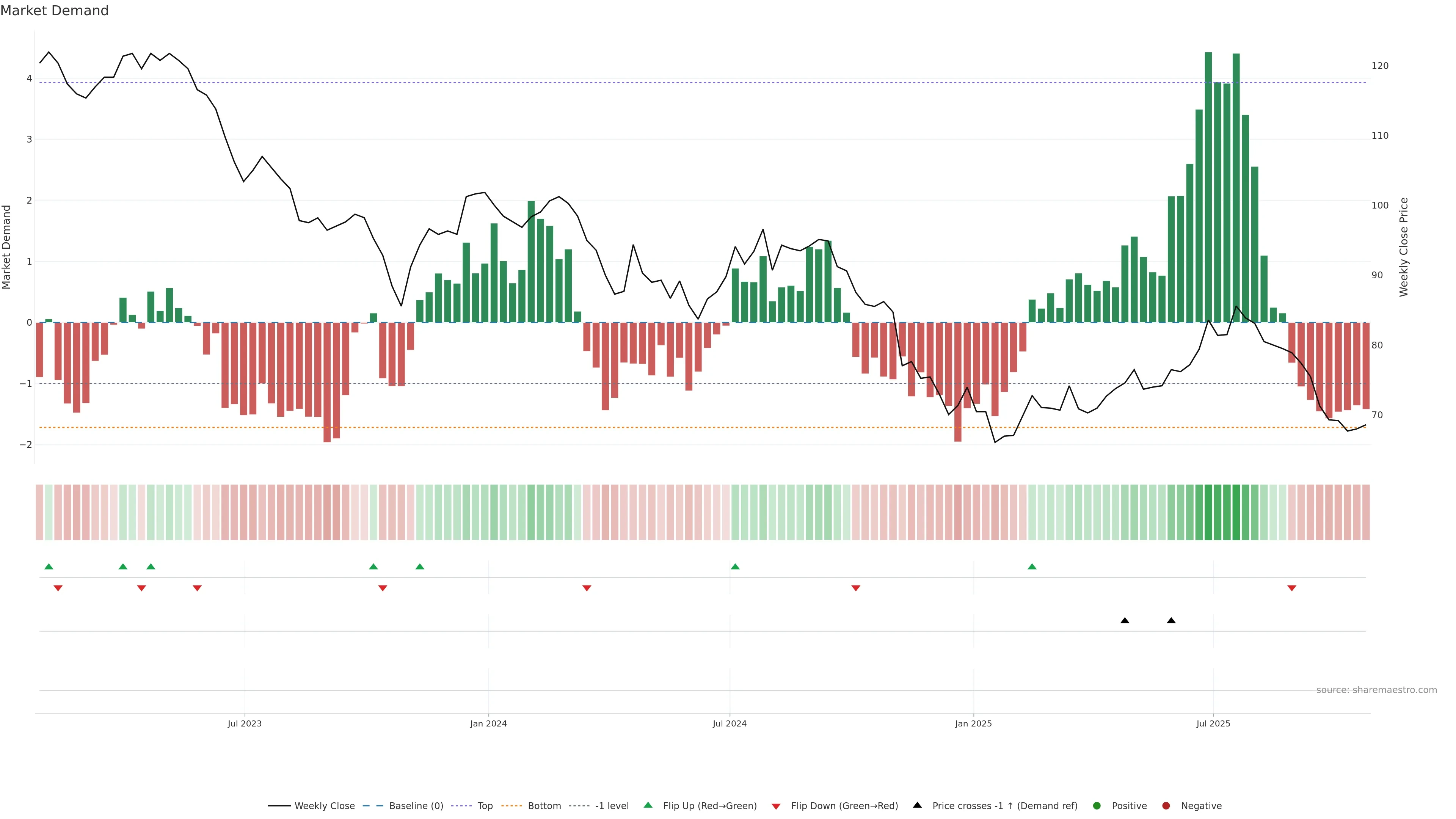Toggle the Top dotted line legend

(485, 806)
